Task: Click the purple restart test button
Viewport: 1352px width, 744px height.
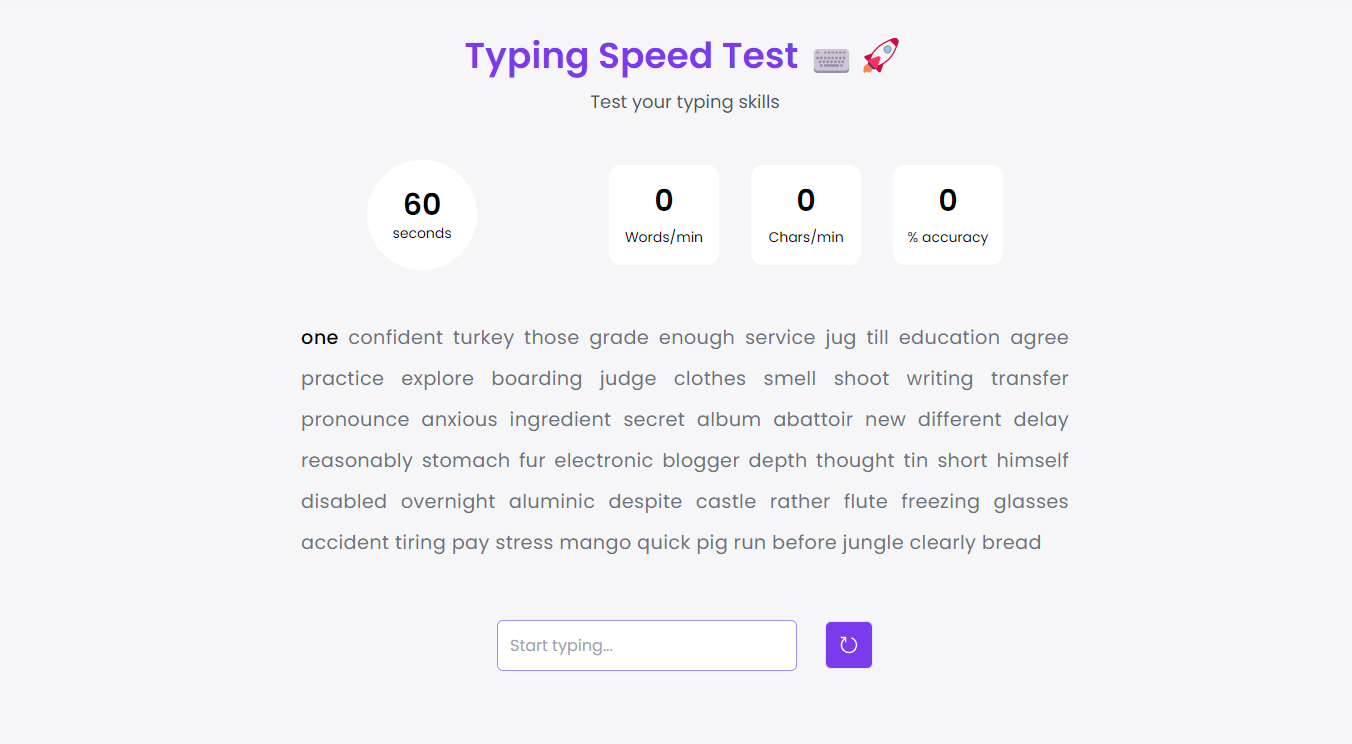Action: tap(848, 645)
